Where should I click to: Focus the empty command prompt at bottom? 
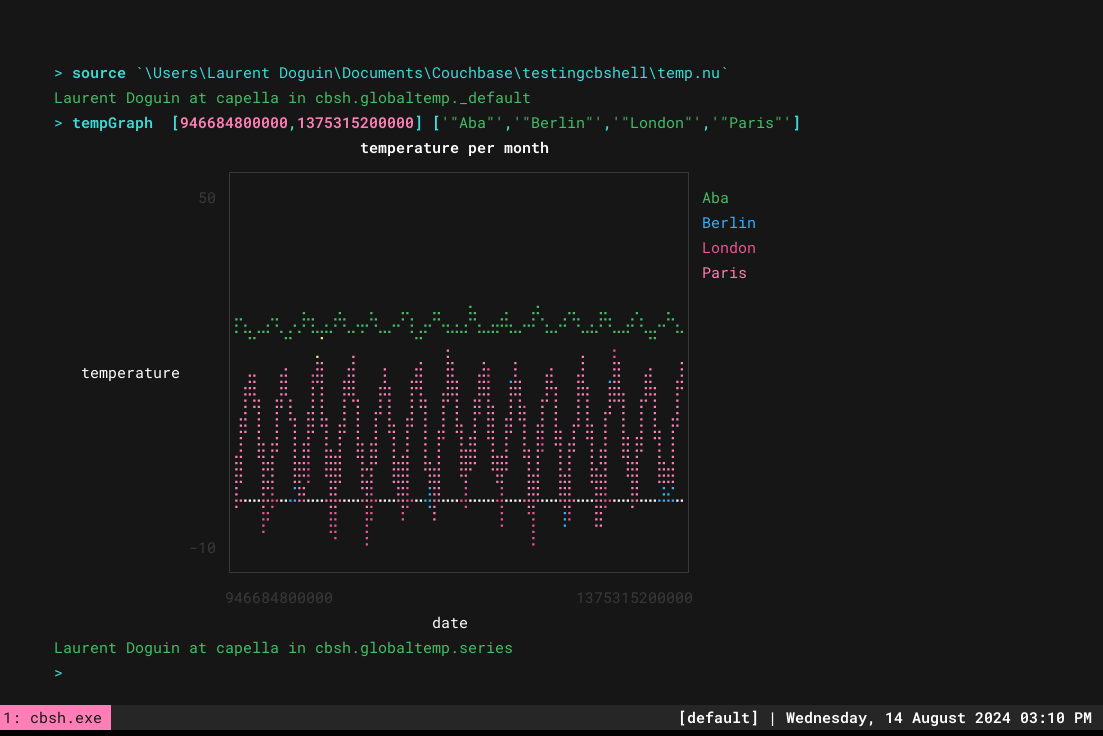(x=58, y=673)
